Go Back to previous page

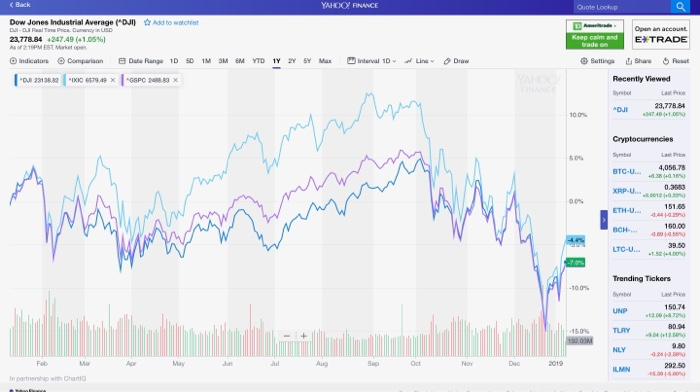[20, 4]
